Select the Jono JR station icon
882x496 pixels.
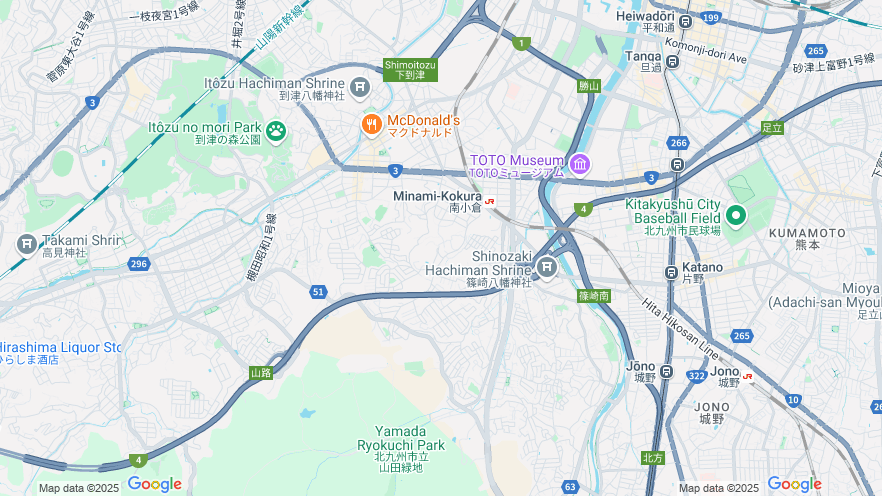(x=747, y=376)
